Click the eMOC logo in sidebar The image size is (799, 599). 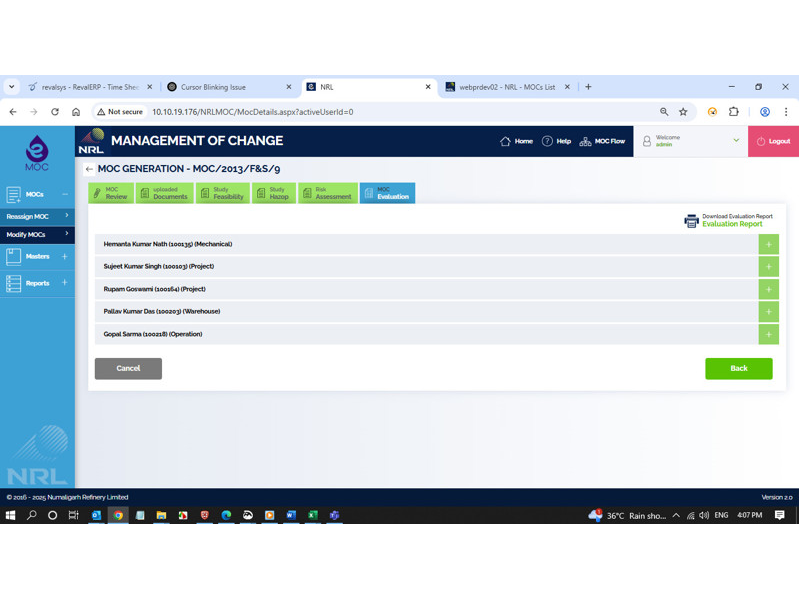pyautogui.click(x=37, y=153)
